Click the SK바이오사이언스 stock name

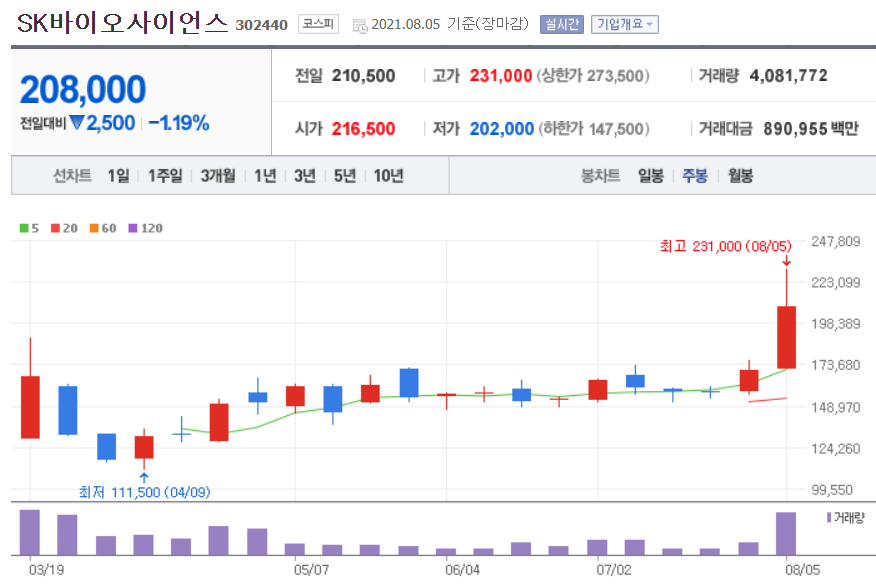pos(123,23)
